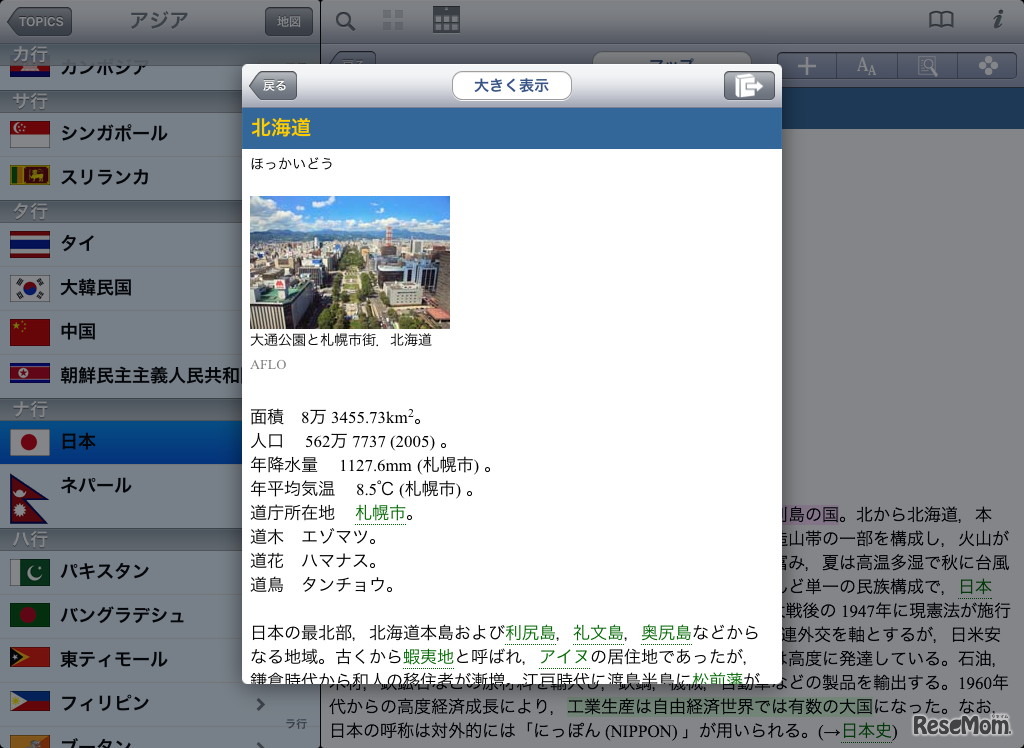Follow the 日本史 link
The height and width of the screenshot is (748, 1024).
click(866, 732)
